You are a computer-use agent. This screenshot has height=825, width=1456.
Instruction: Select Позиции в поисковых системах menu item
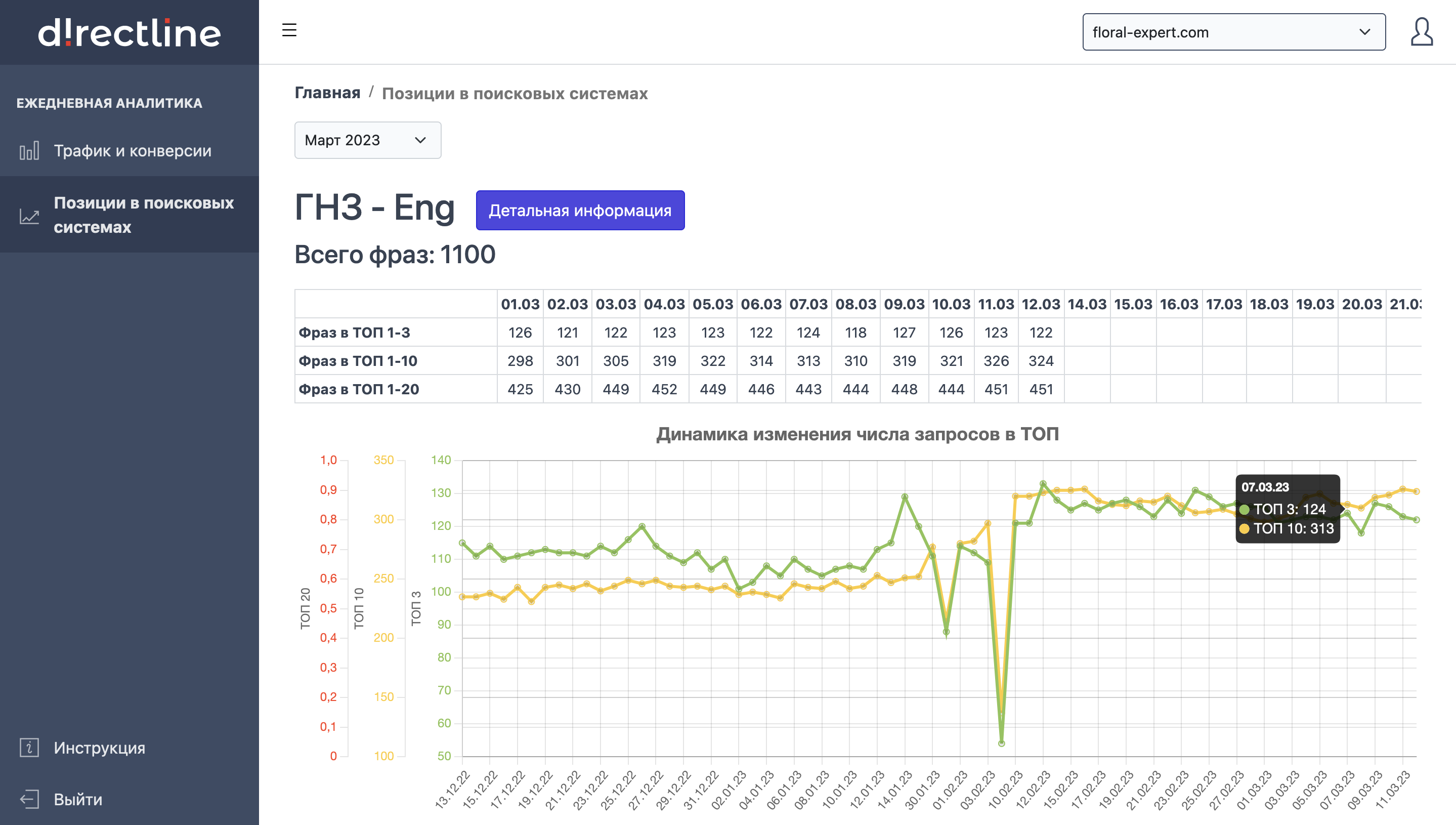pos(143,215)
